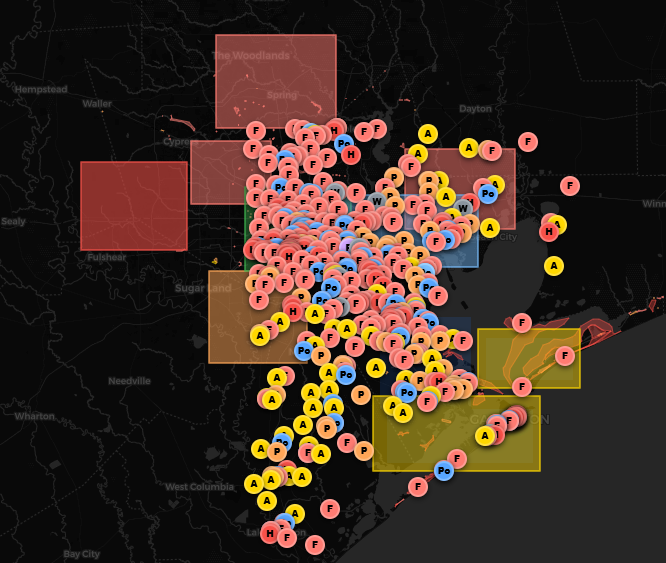
Task: Click the large red rectangle above Fulshear
Action: 133,205
